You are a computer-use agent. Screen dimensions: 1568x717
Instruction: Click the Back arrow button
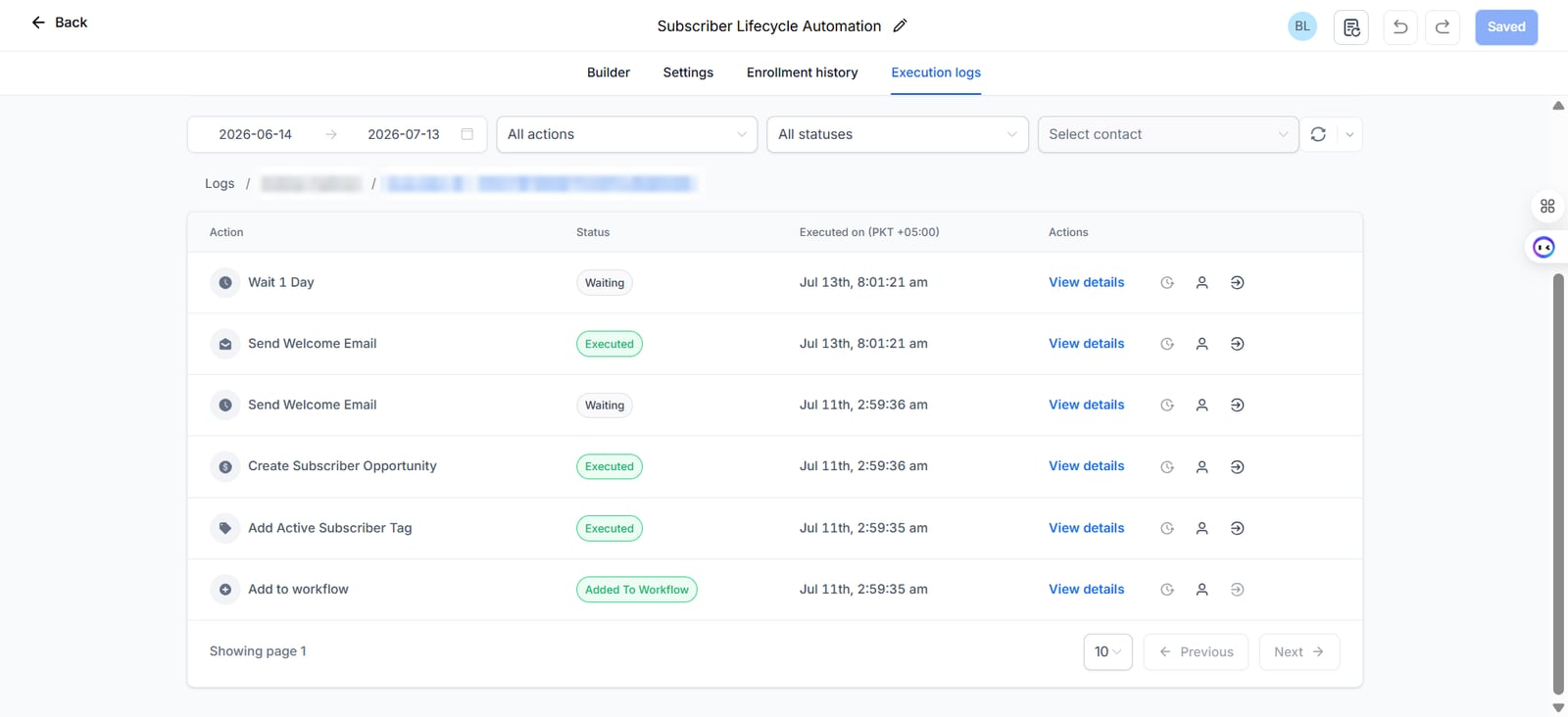[x=59, y=23]
